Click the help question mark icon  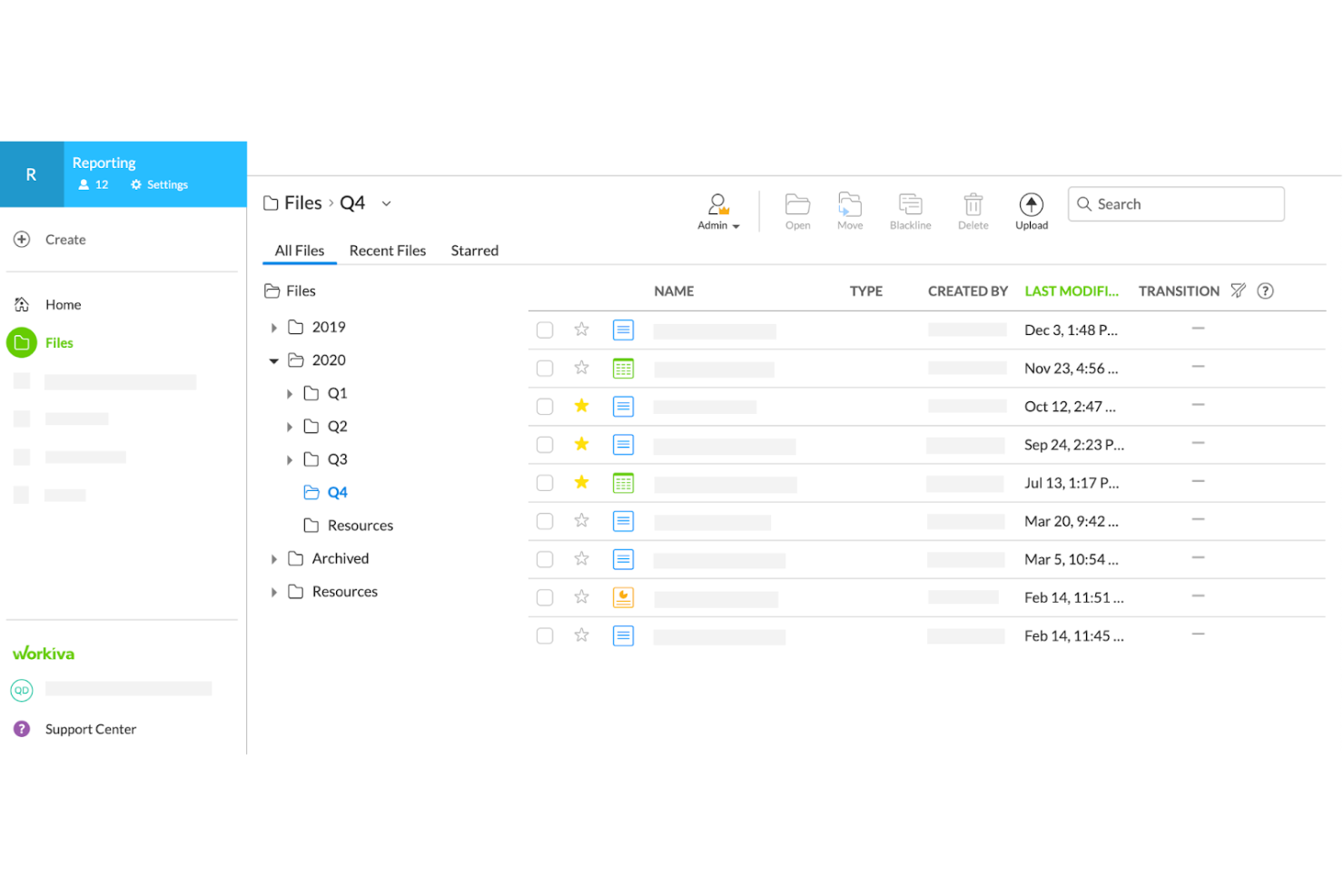click(1265, 290)
